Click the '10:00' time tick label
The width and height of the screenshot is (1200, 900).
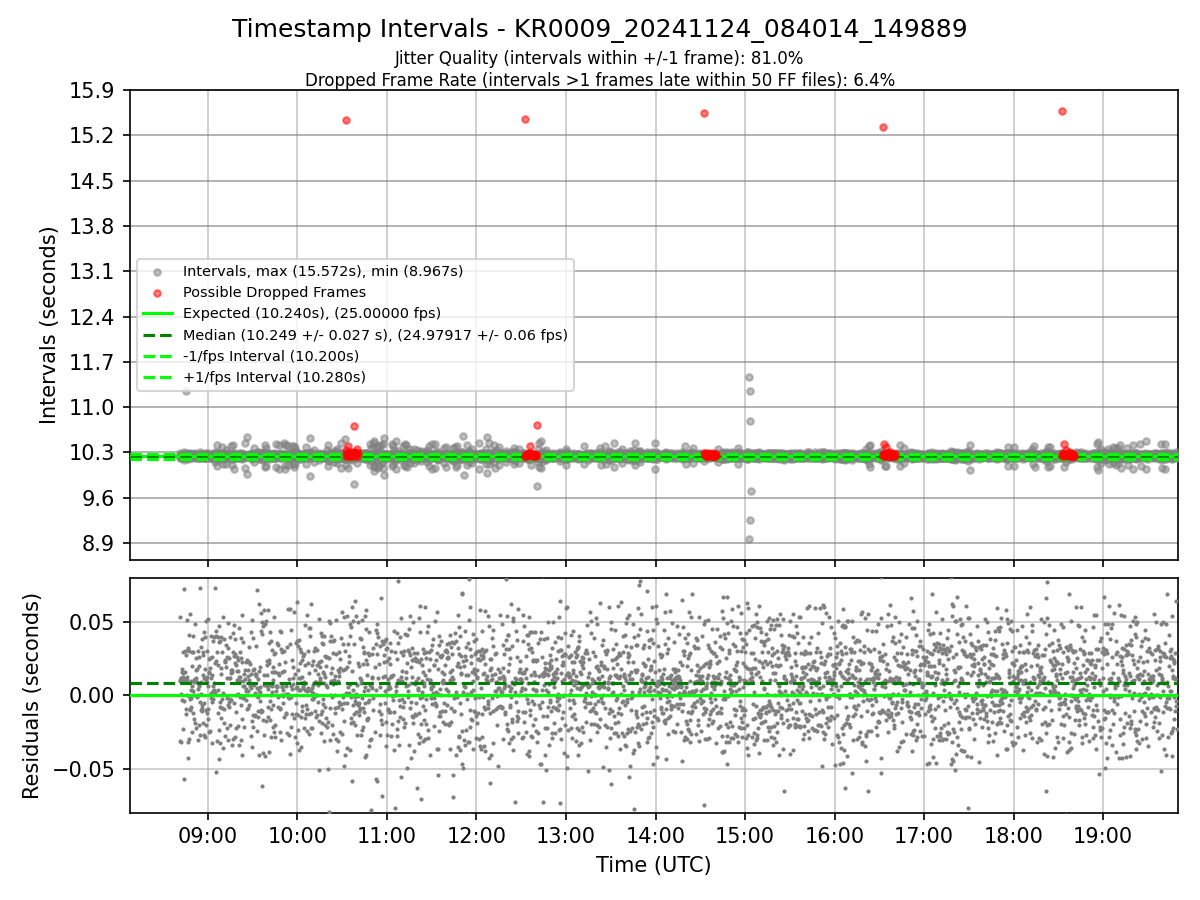(x=297, y=836)
